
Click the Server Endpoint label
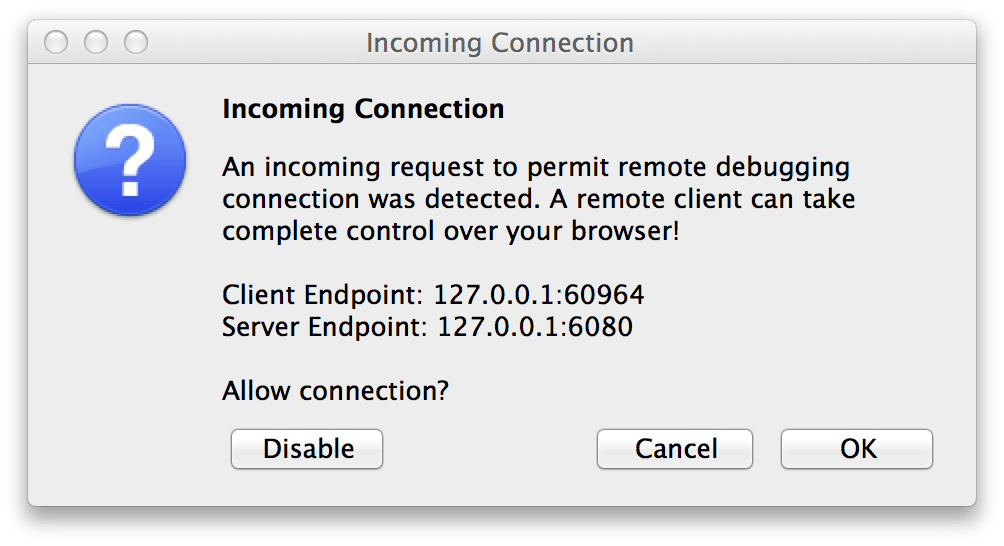point(326,326)
